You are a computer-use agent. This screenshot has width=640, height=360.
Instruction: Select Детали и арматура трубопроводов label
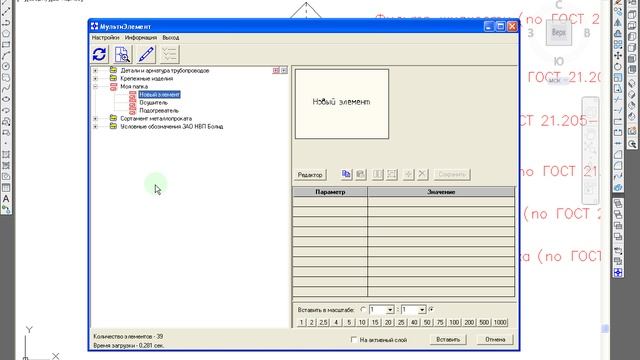(x=164, y=71)
